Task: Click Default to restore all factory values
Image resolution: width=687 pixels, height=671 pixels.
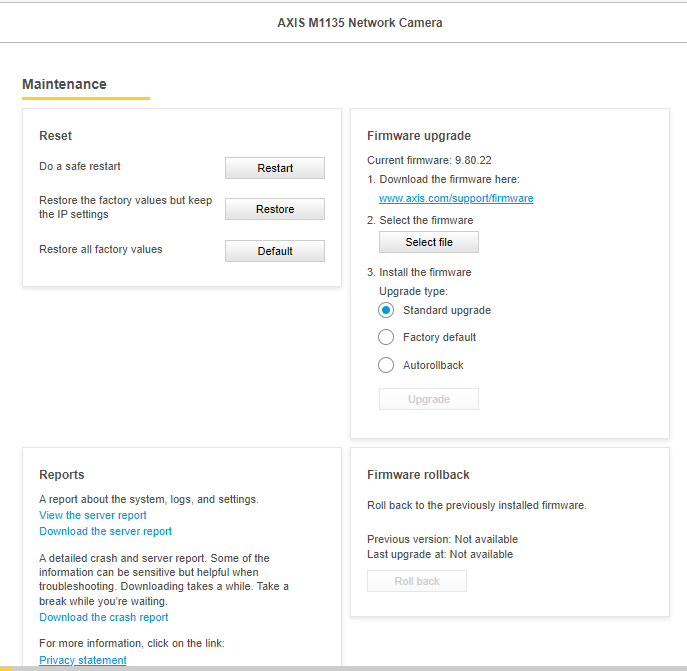Action: click(274, 251)
